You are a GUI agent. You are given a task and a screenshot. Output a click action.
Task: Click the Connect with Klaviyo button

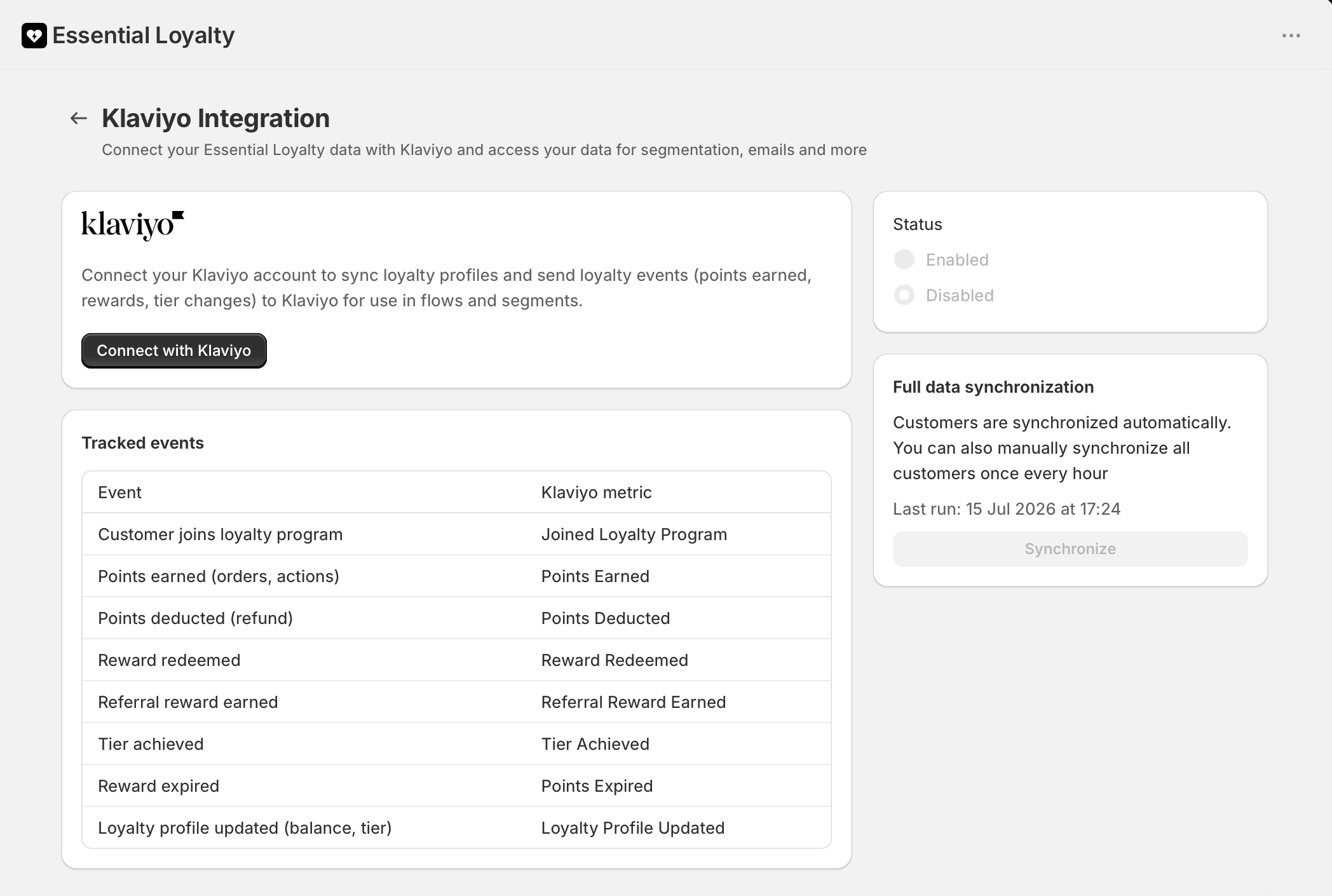click(174, 351)
